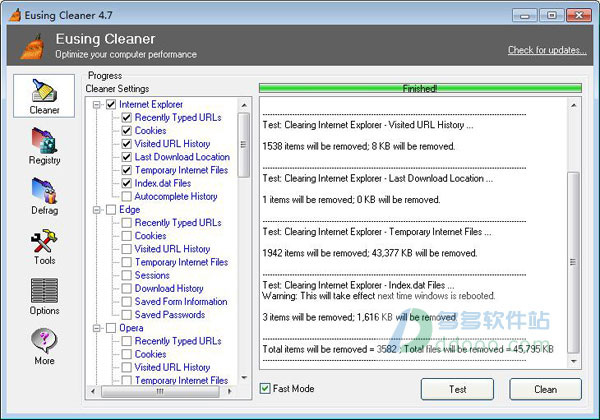
Task: Check Visited URL History under Edge
Action: point(127,249)
